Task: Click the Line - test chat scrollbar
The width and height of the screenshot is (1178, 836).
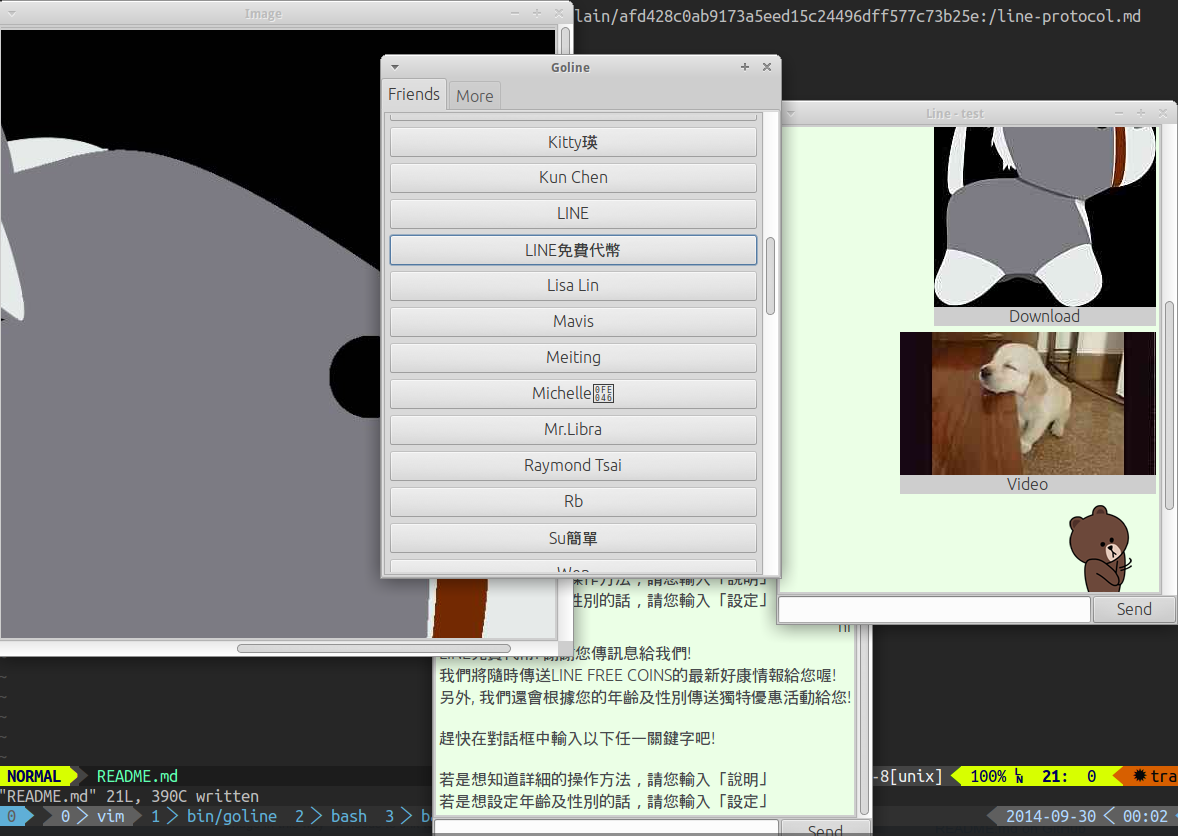Action: pos(1169,406)
